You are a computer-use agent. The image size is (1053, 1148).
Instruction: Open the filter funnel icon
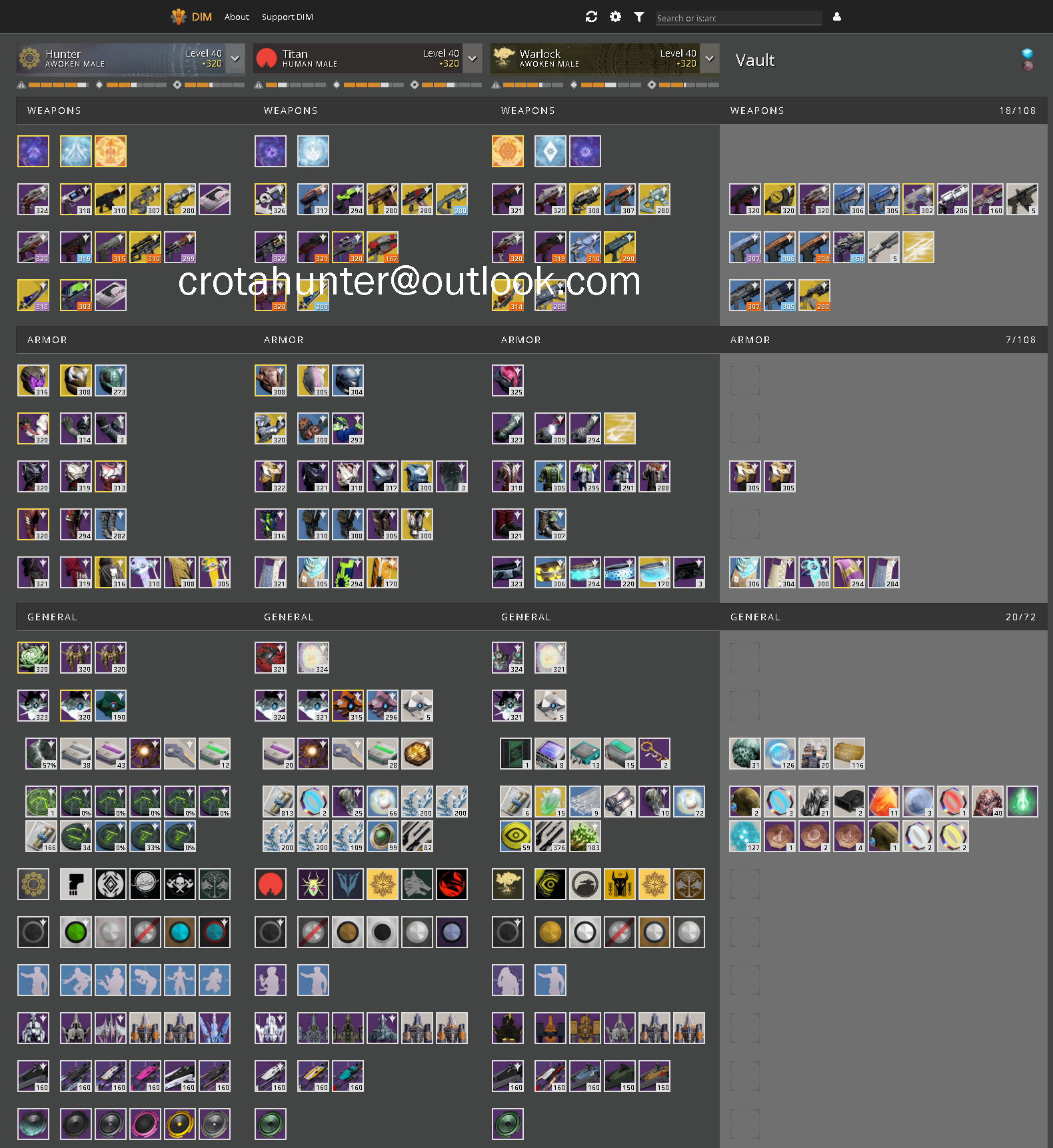click(639, 17)
